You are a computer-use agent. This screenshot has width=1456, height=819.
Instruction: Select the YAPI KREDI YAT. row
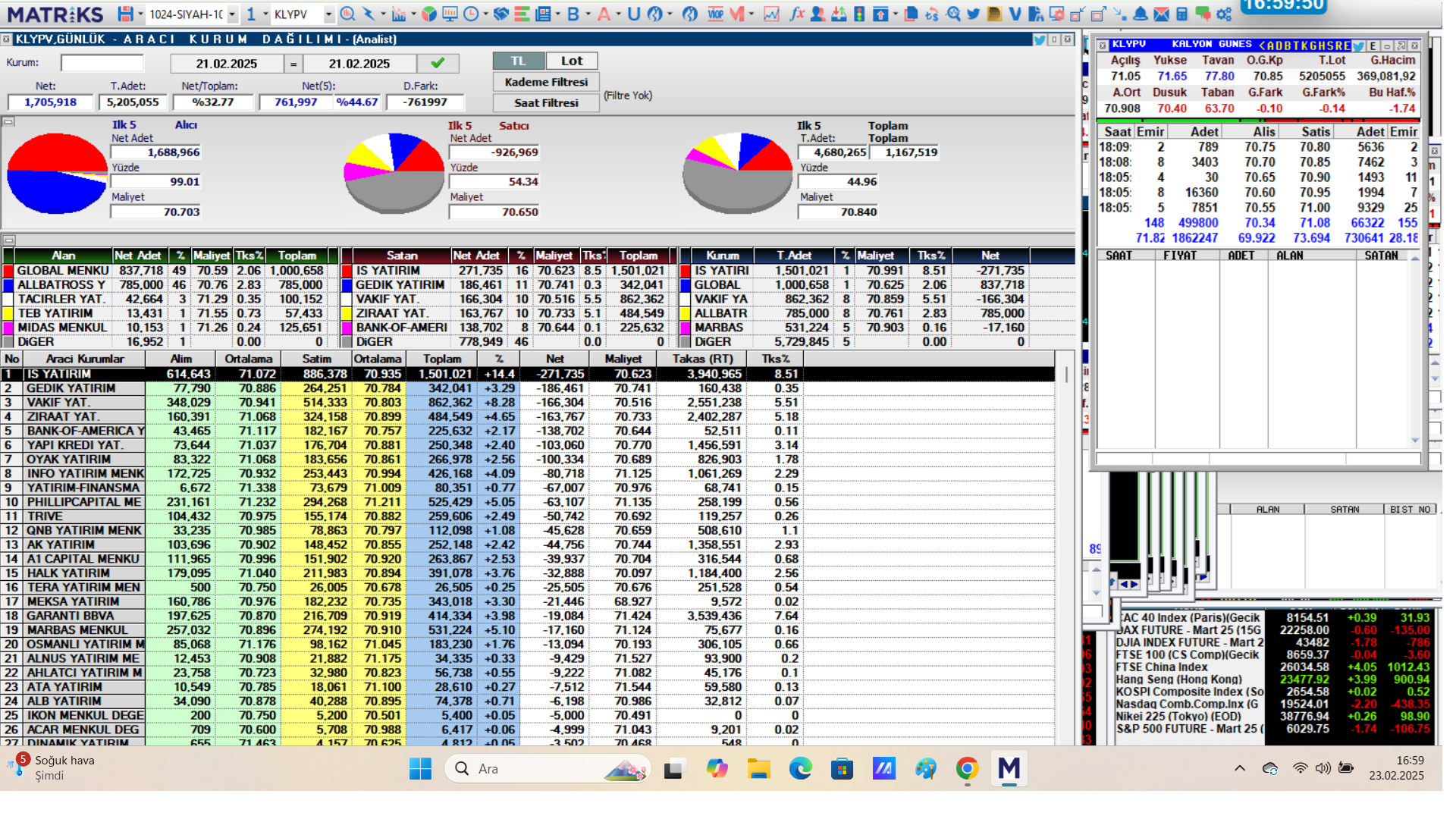click(527, 445)
